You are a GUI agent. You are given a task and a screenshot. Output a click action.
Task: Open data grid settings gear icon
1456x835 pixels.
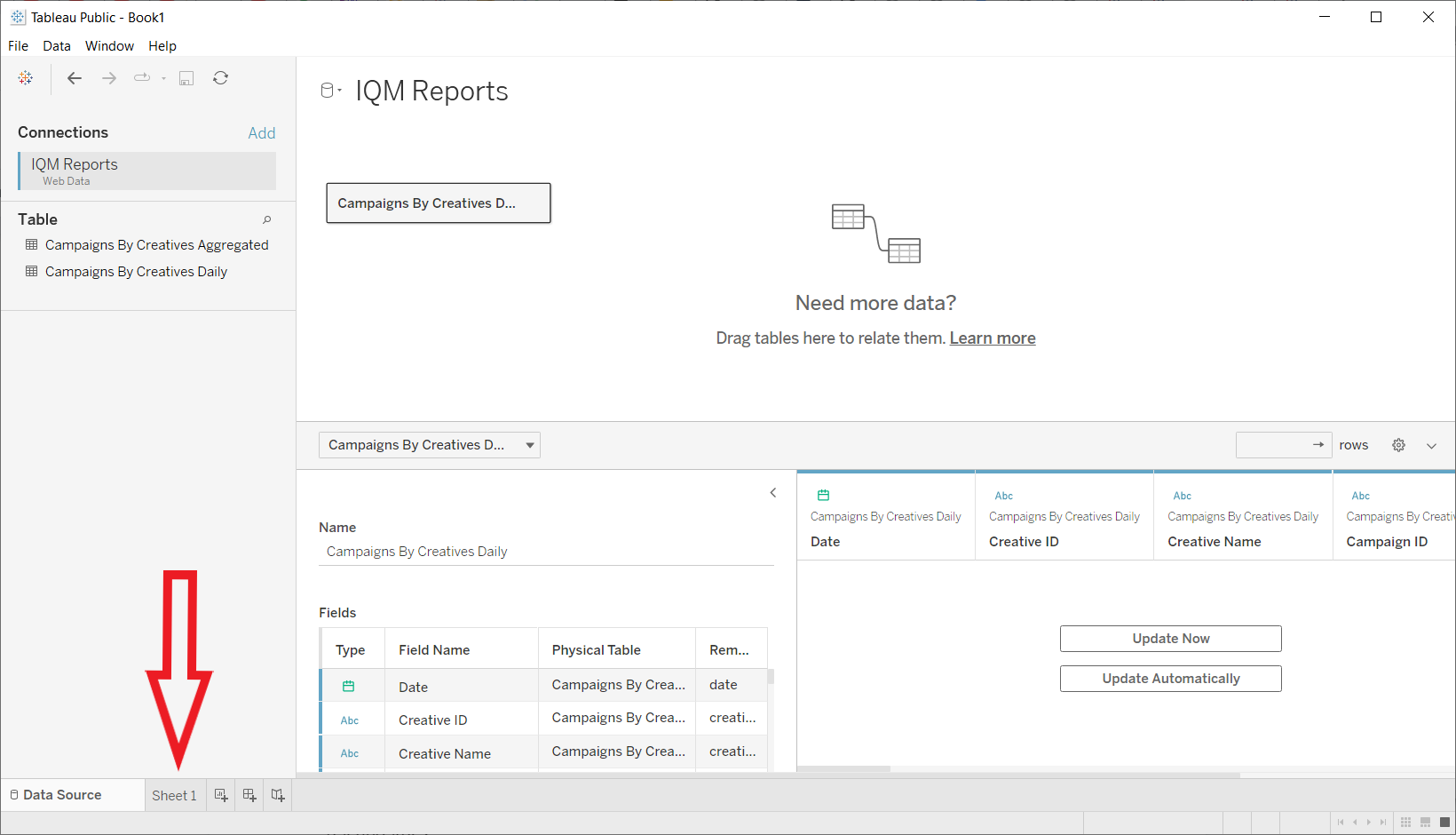1398,445
